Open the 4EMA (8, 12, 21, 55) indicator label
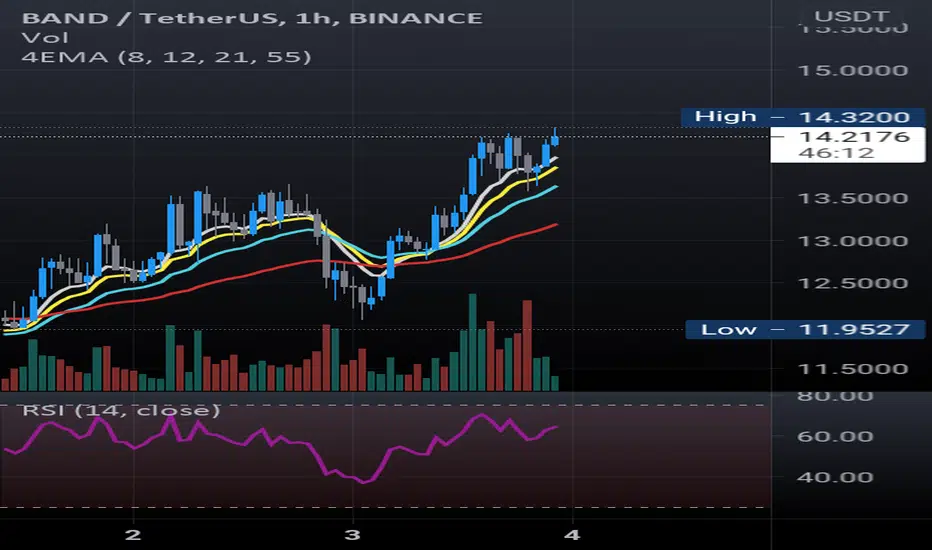The image size is (932, 550). click(x=166, y=57)
